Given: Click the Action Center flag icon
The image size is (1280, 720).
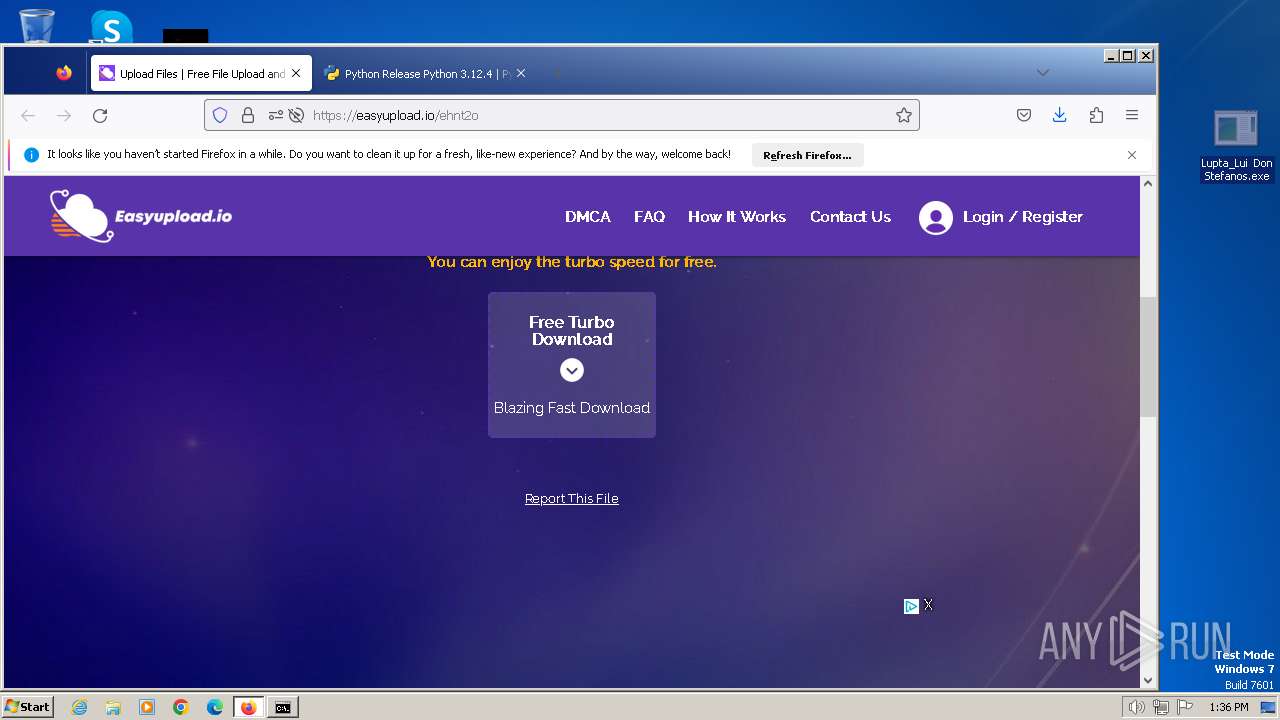Looking at the screenshot, I should (x=1185, y=707).
